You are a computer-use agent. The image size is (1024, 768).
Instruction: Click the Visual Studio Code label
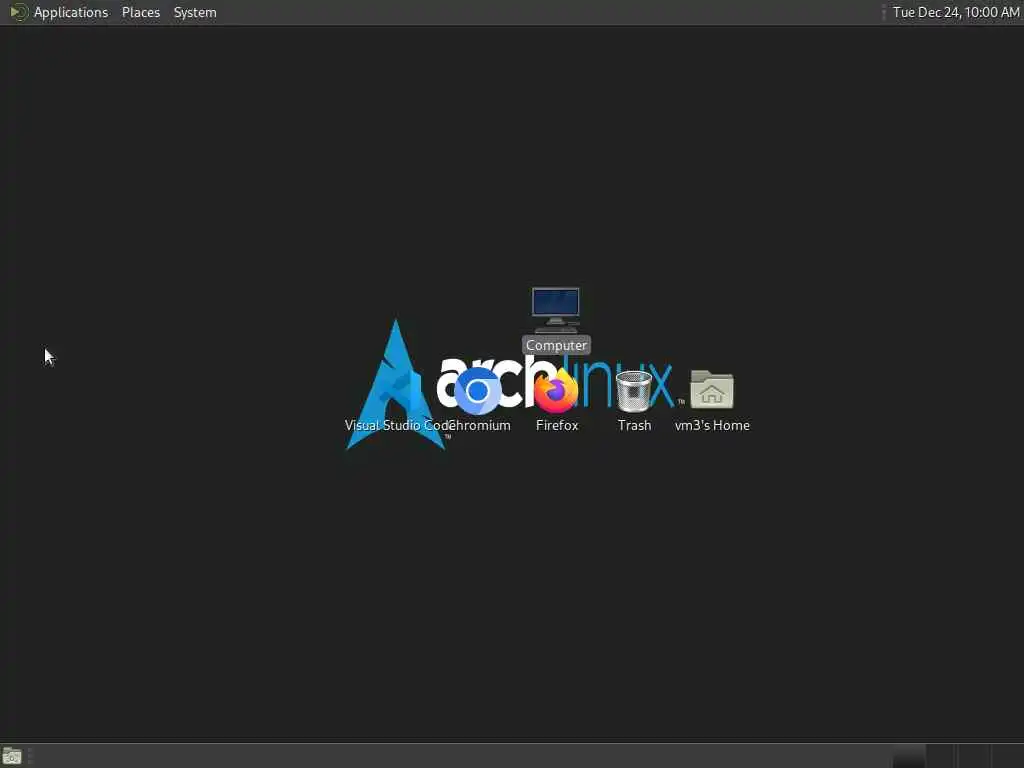click(x=399, y=425)
